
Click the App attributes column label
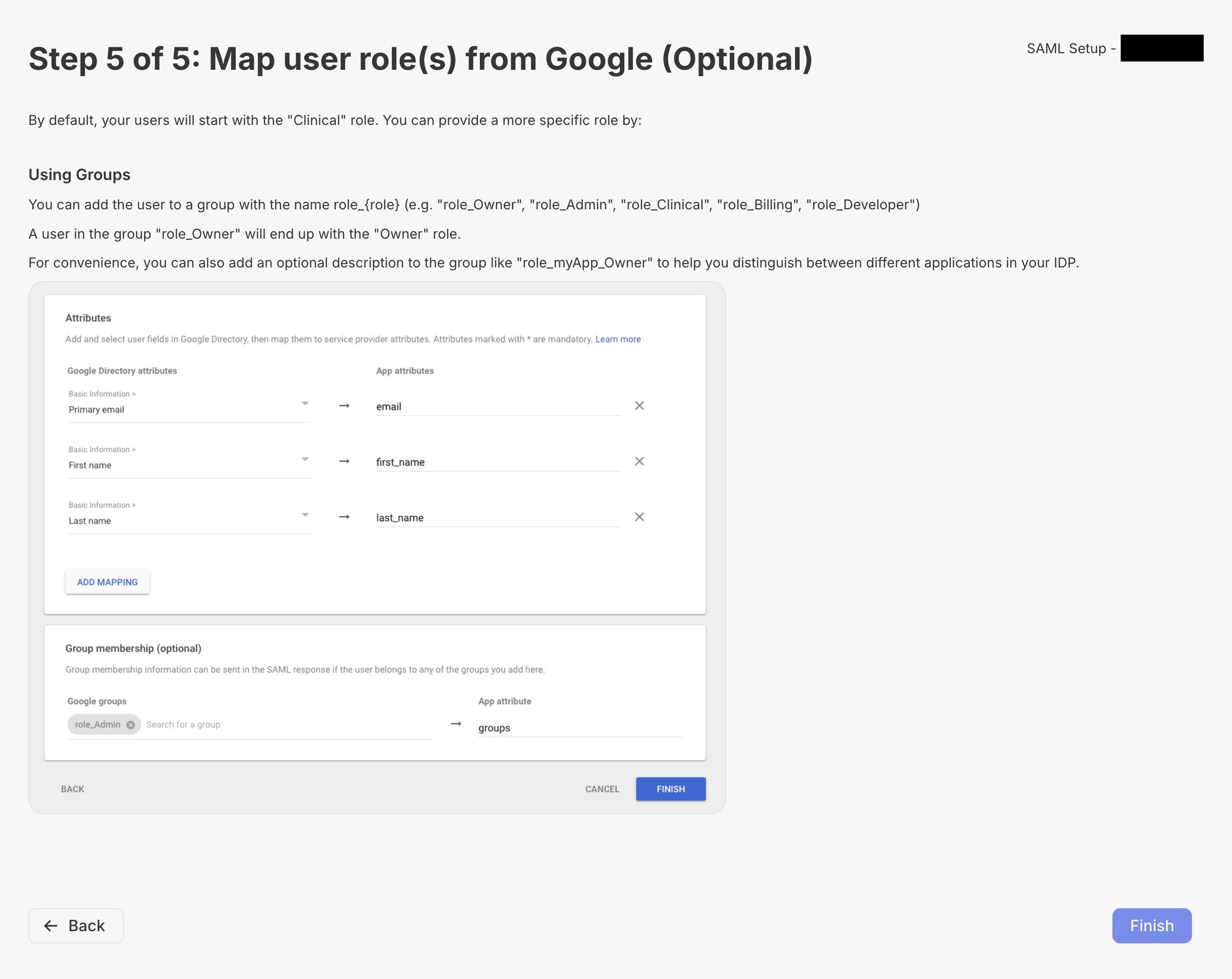coord(405,371)
